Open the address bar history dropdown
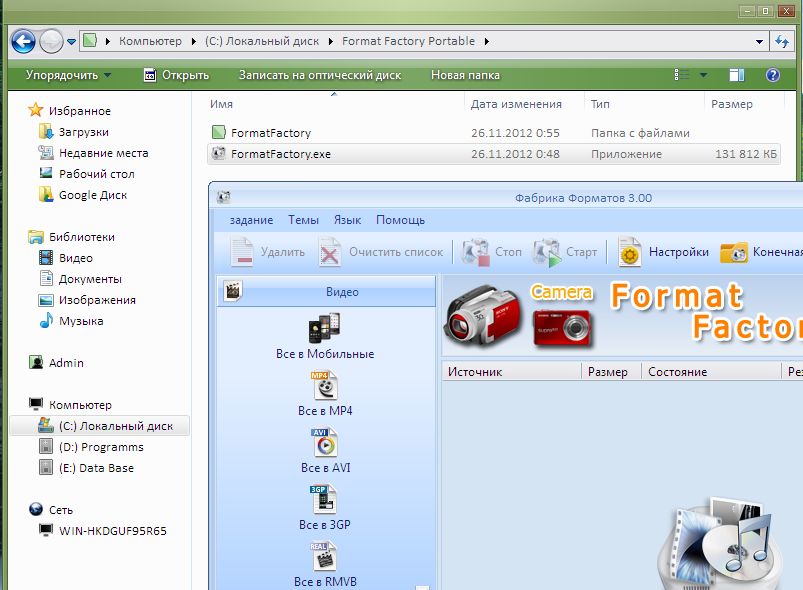 click(x=758, y=41)
